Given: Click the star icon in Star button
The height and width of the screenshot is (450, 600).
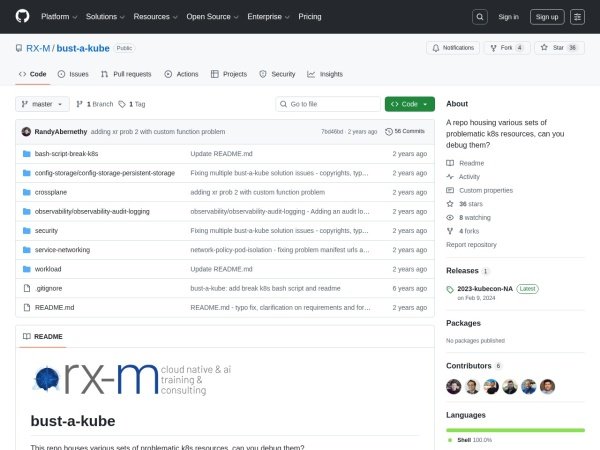Looking at the screenshot, I should pos(544,47).
